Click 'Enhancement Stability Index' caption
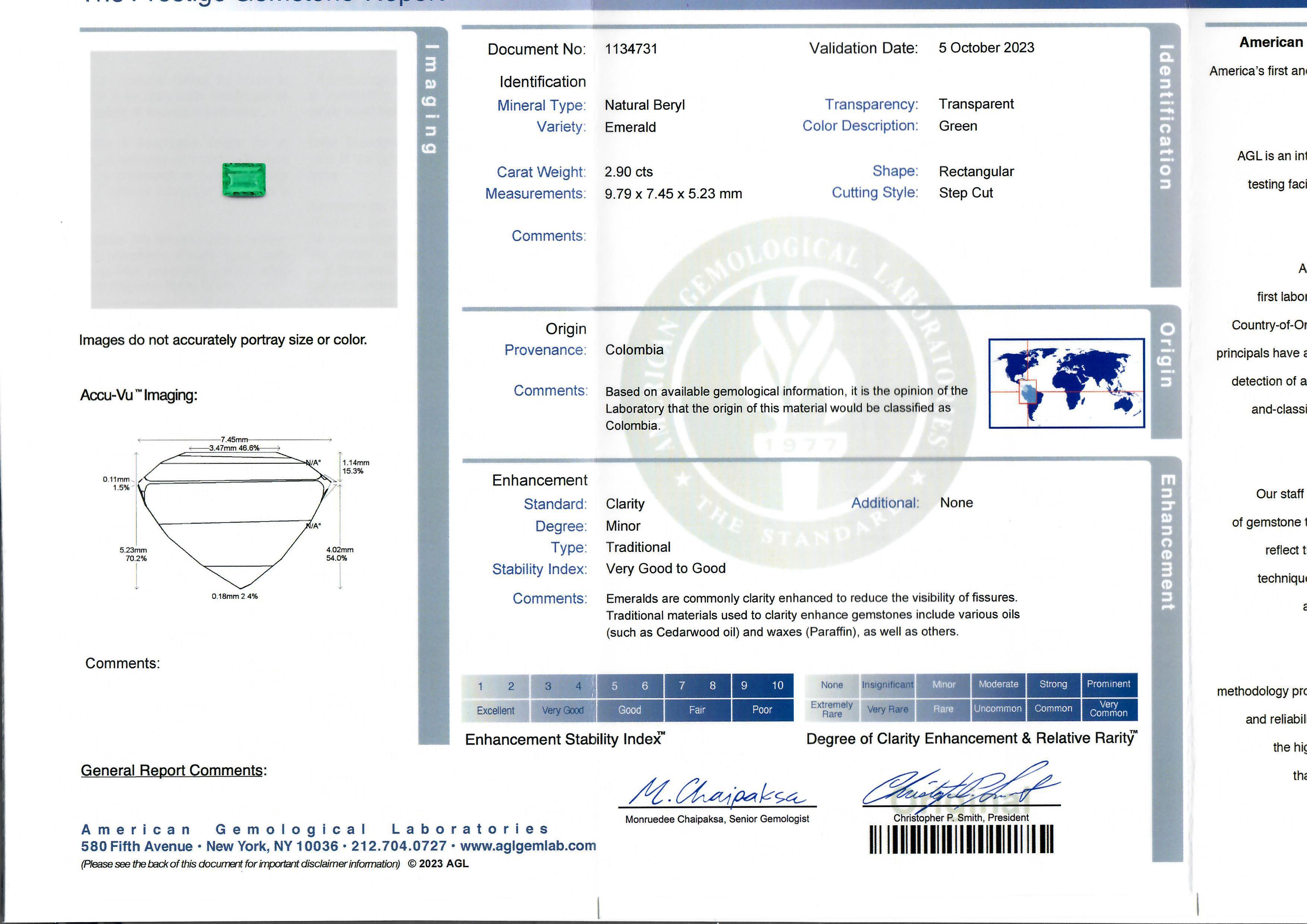1307x924 pixels. 565,739
